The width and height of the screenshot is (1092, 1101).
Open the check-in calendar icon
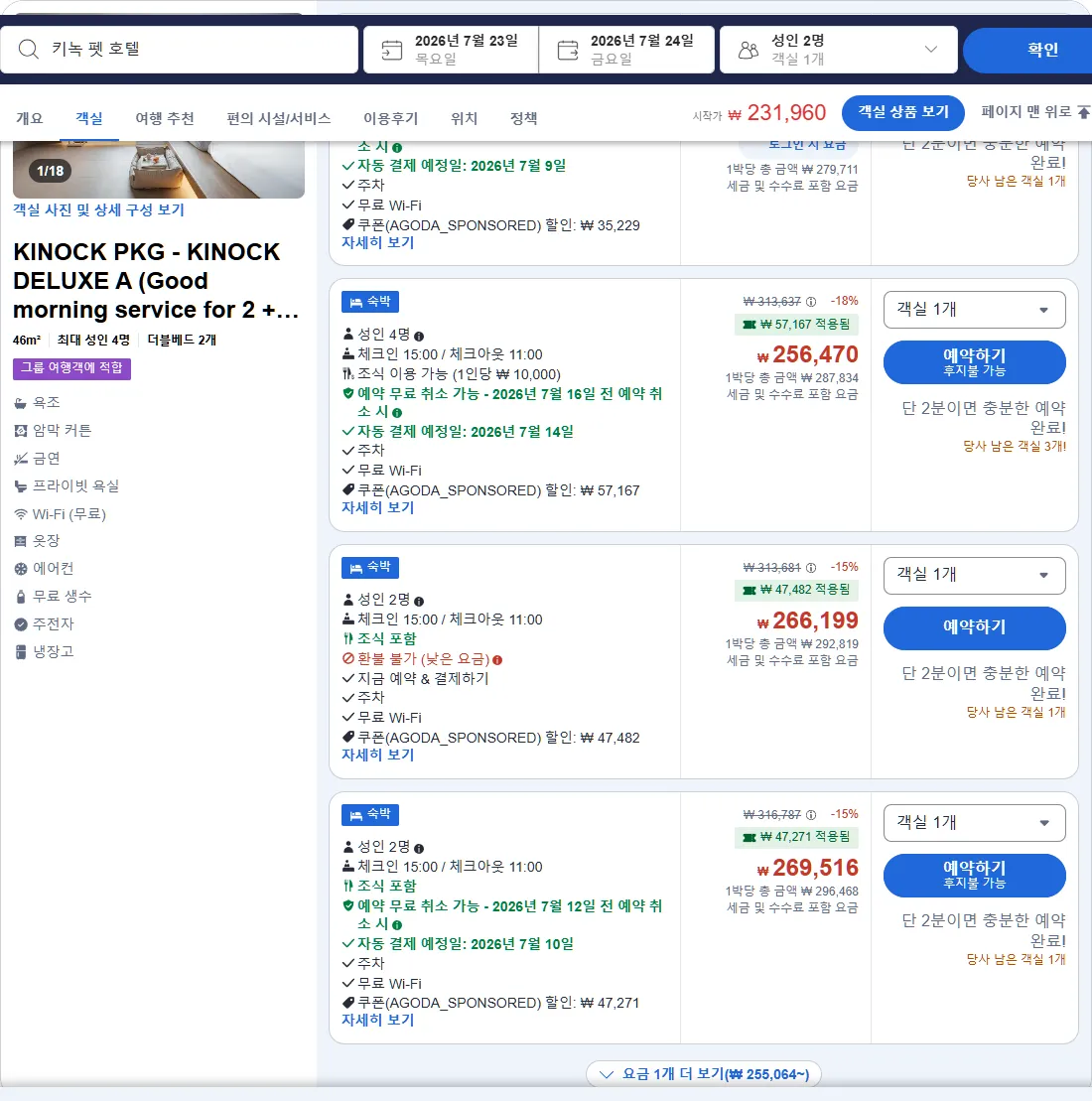(391, 50)
